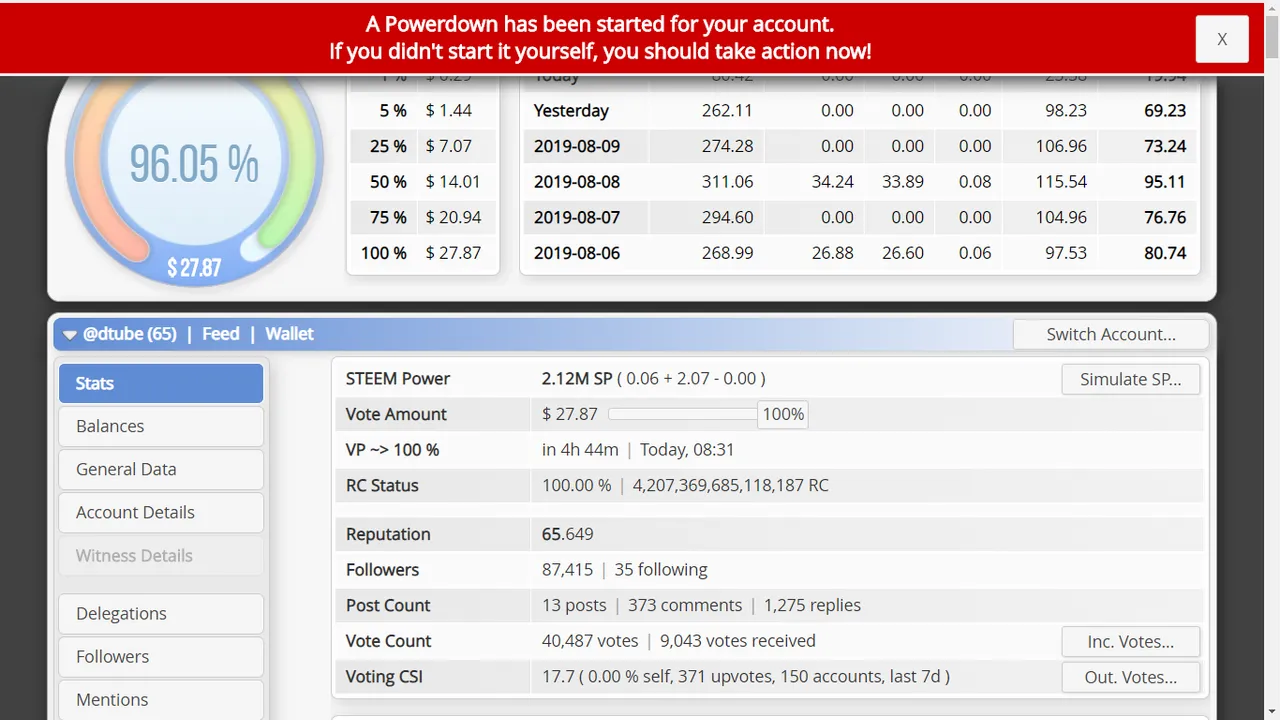Image resolution: width=1280 pixels, height=720 pixels.
Task: Click the Out. Votes... button
Action: pyautogui.click(x=1130, y=677)
